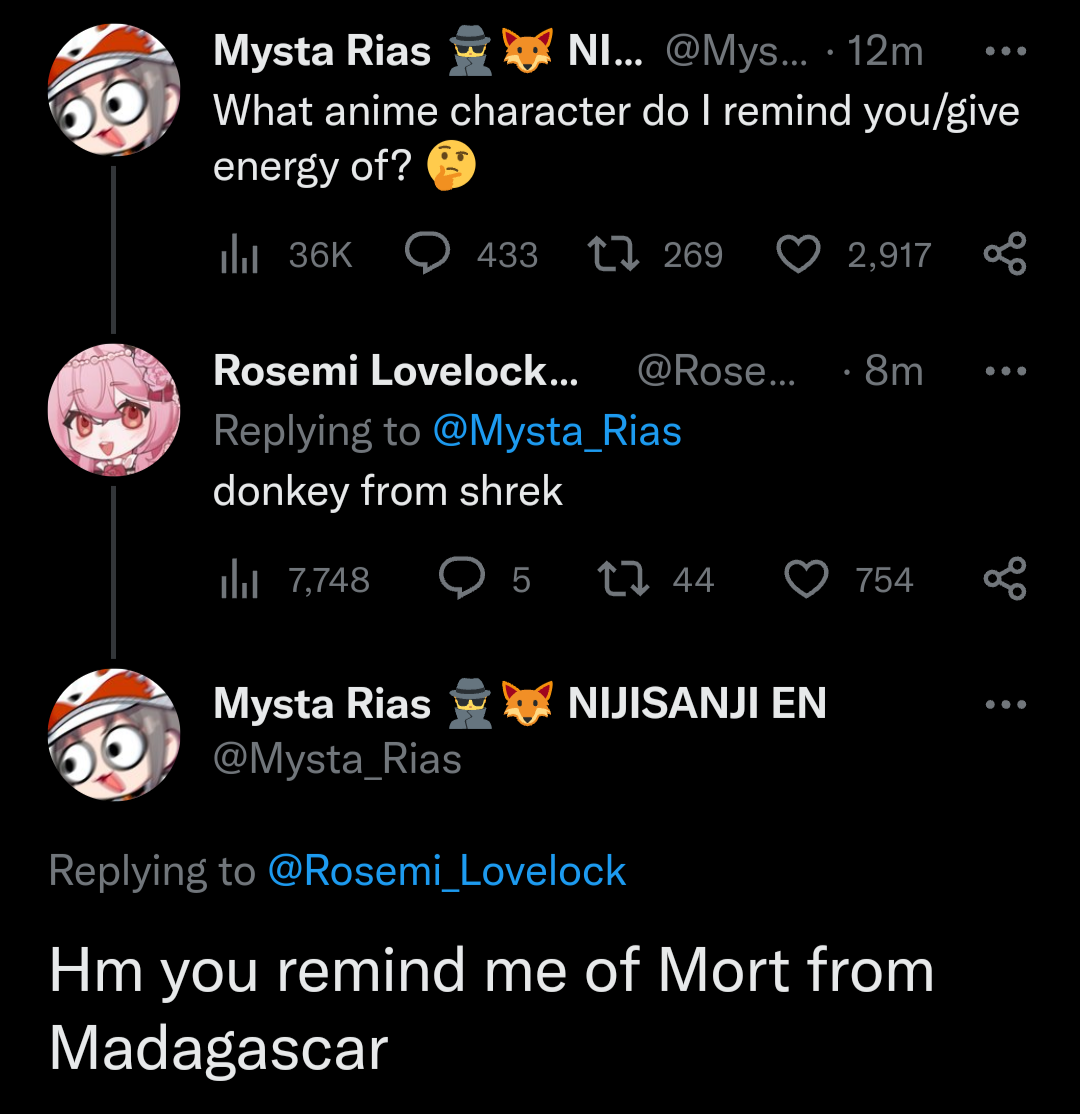The height and width of the screenshot is (1114, 1080).
Task: Open more options on Mysta's 12m tweet
Action: click(1004, 51)
